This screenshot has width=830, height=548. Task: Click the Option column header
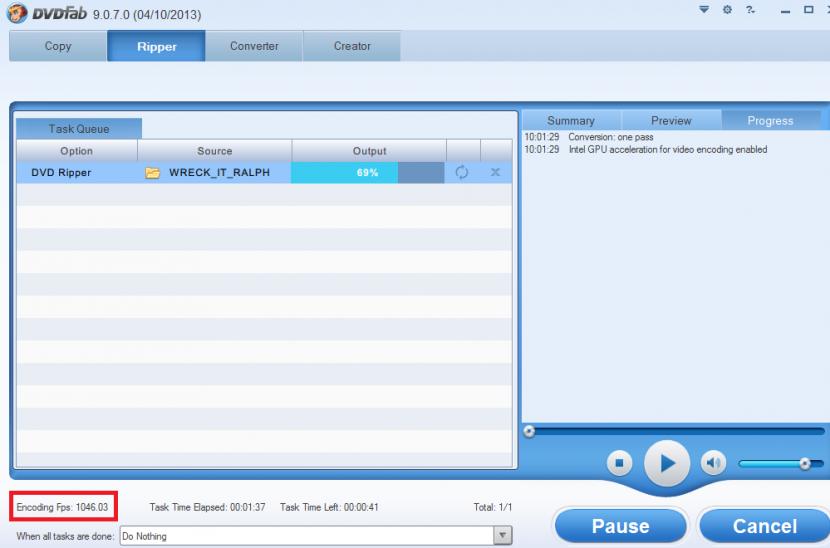click(x=77, y=151)
